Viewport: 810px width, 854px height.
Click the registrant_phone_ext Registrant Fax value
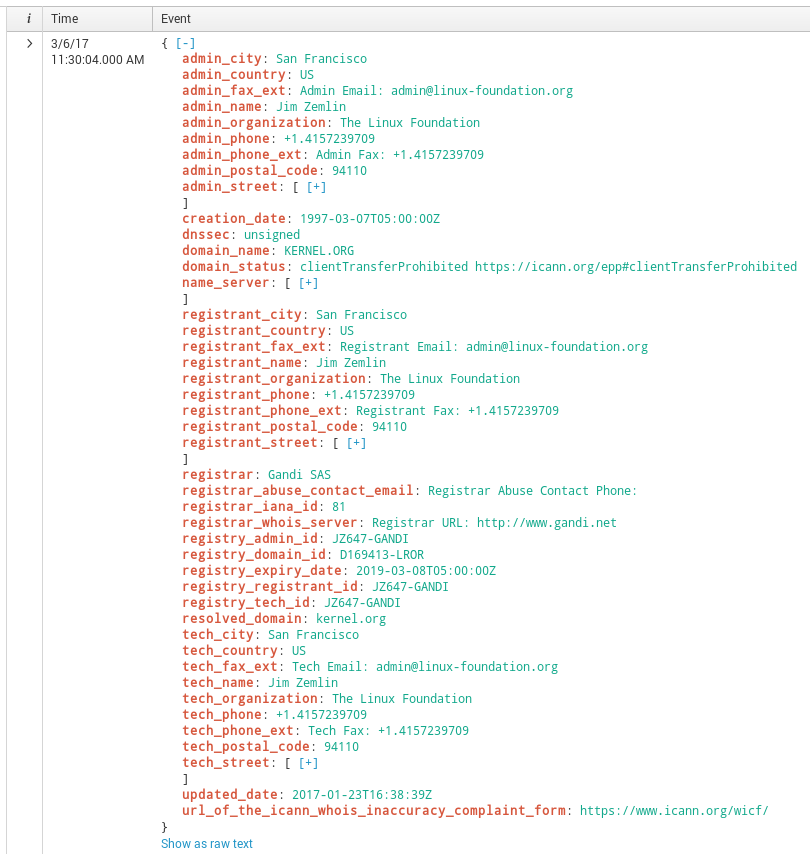tap(458, 411)
